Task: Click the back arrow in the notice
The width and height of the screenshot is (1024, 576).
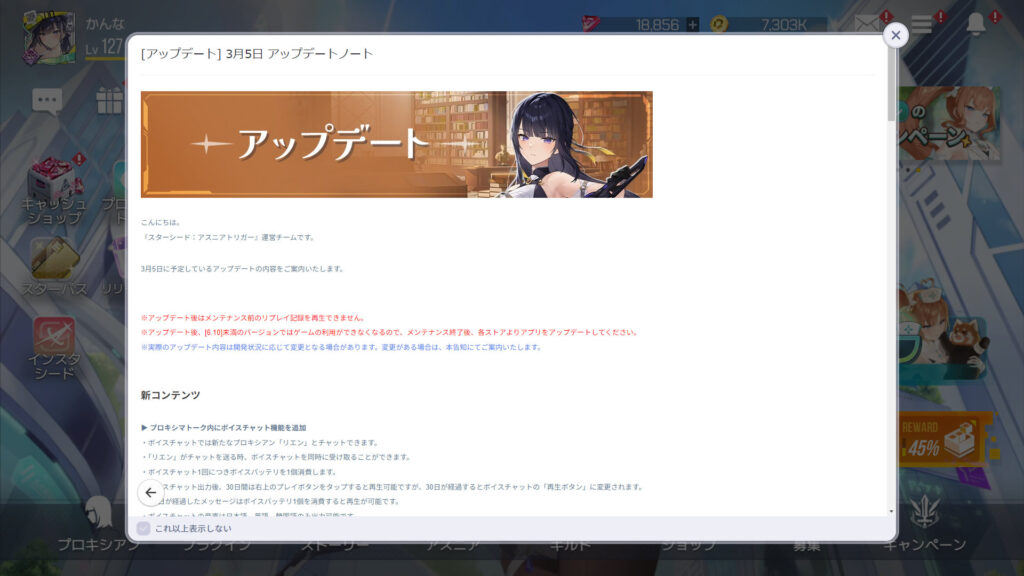Action: [x=151, y=492]
